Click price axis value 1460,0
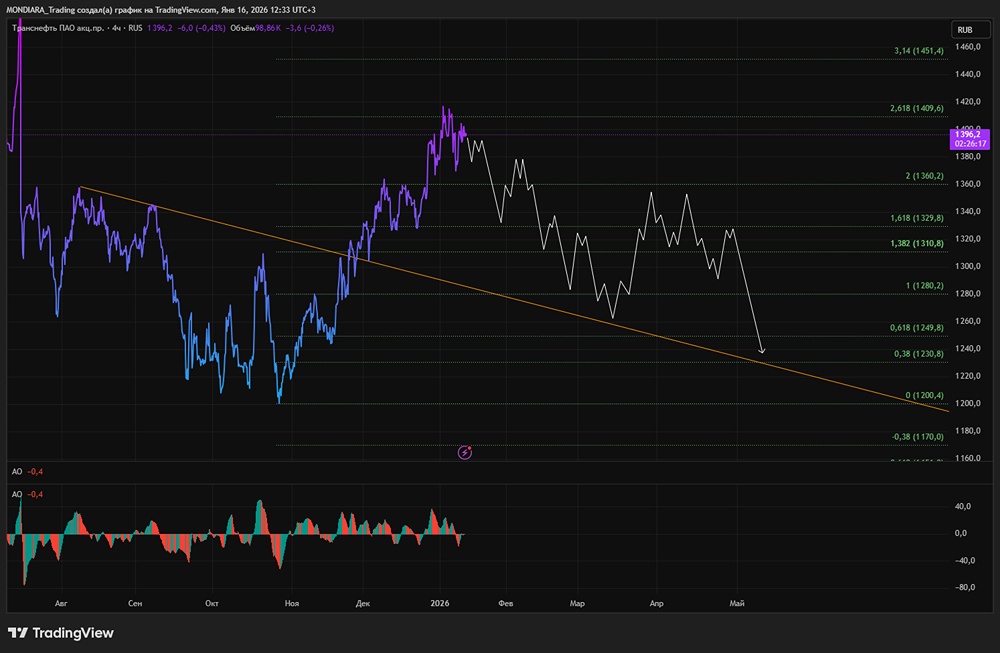The width and height of the screenshot is (1000, 653). (967, 47)
